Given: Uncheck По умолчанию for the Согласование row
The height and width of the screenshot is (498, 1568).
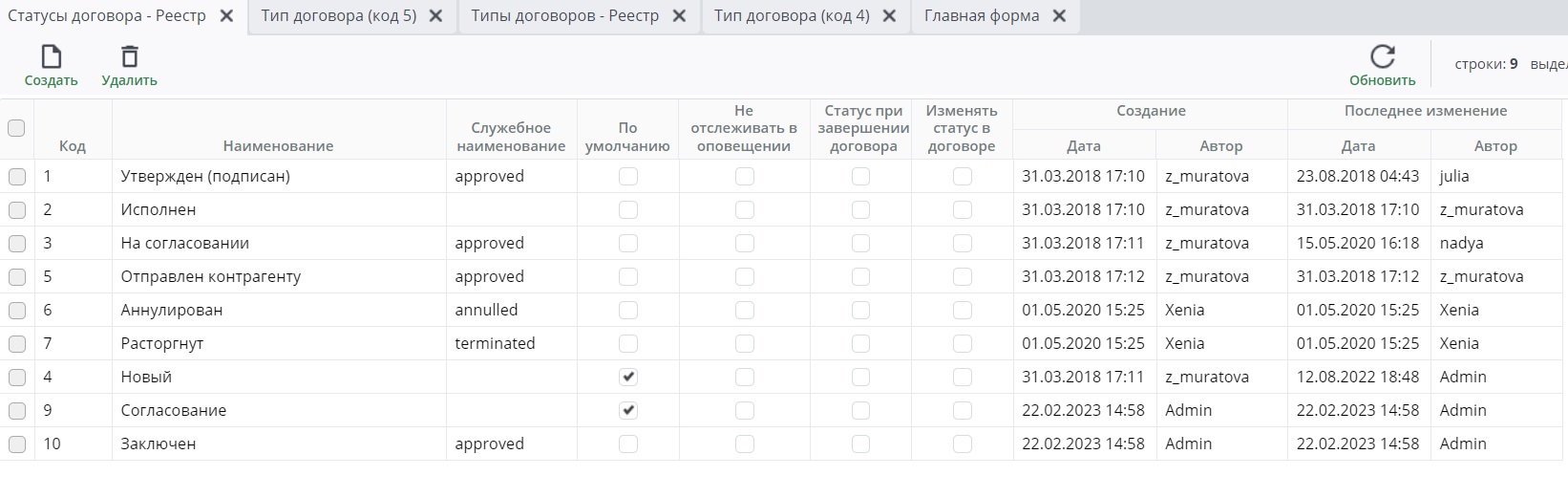Looking at the screenshot, I should tap(627, 410).
